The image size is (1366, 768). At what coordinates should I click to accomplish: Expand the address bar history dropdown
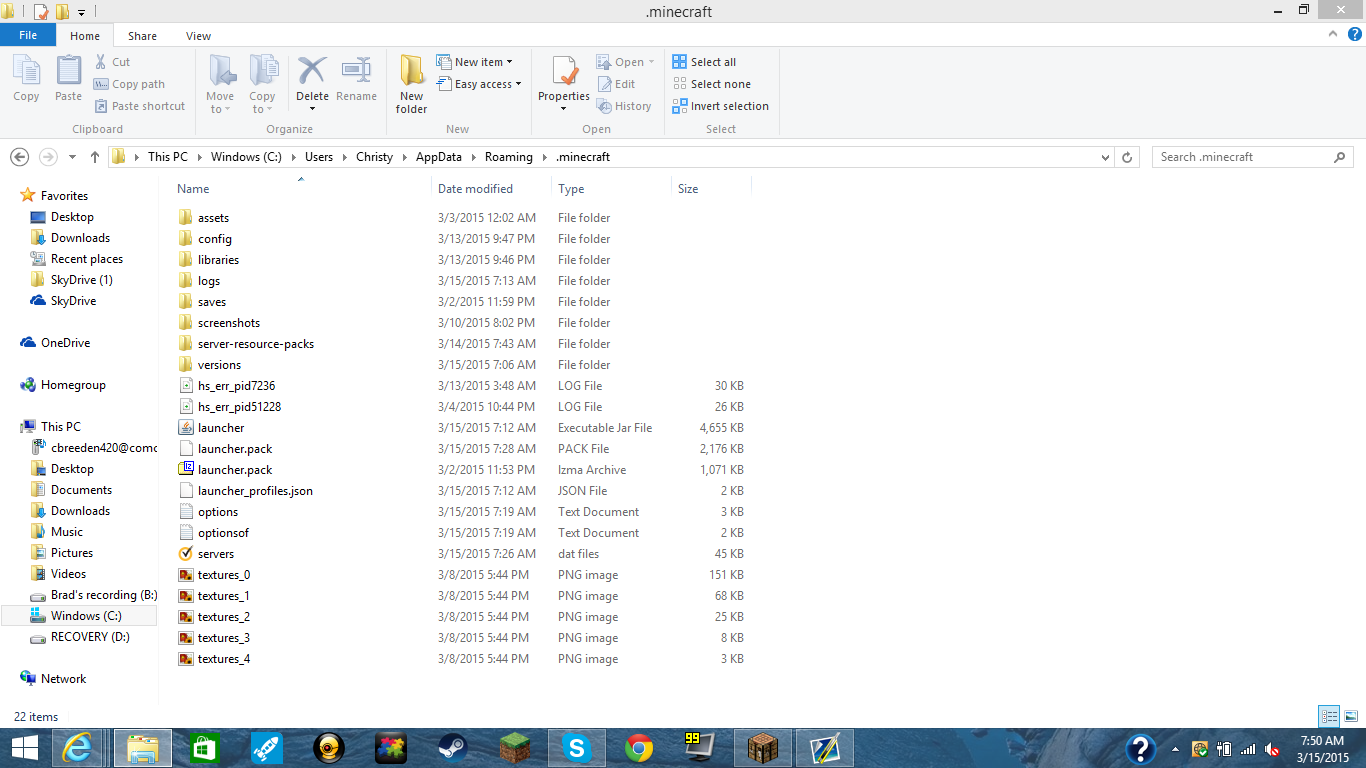tap(1105, 157)
